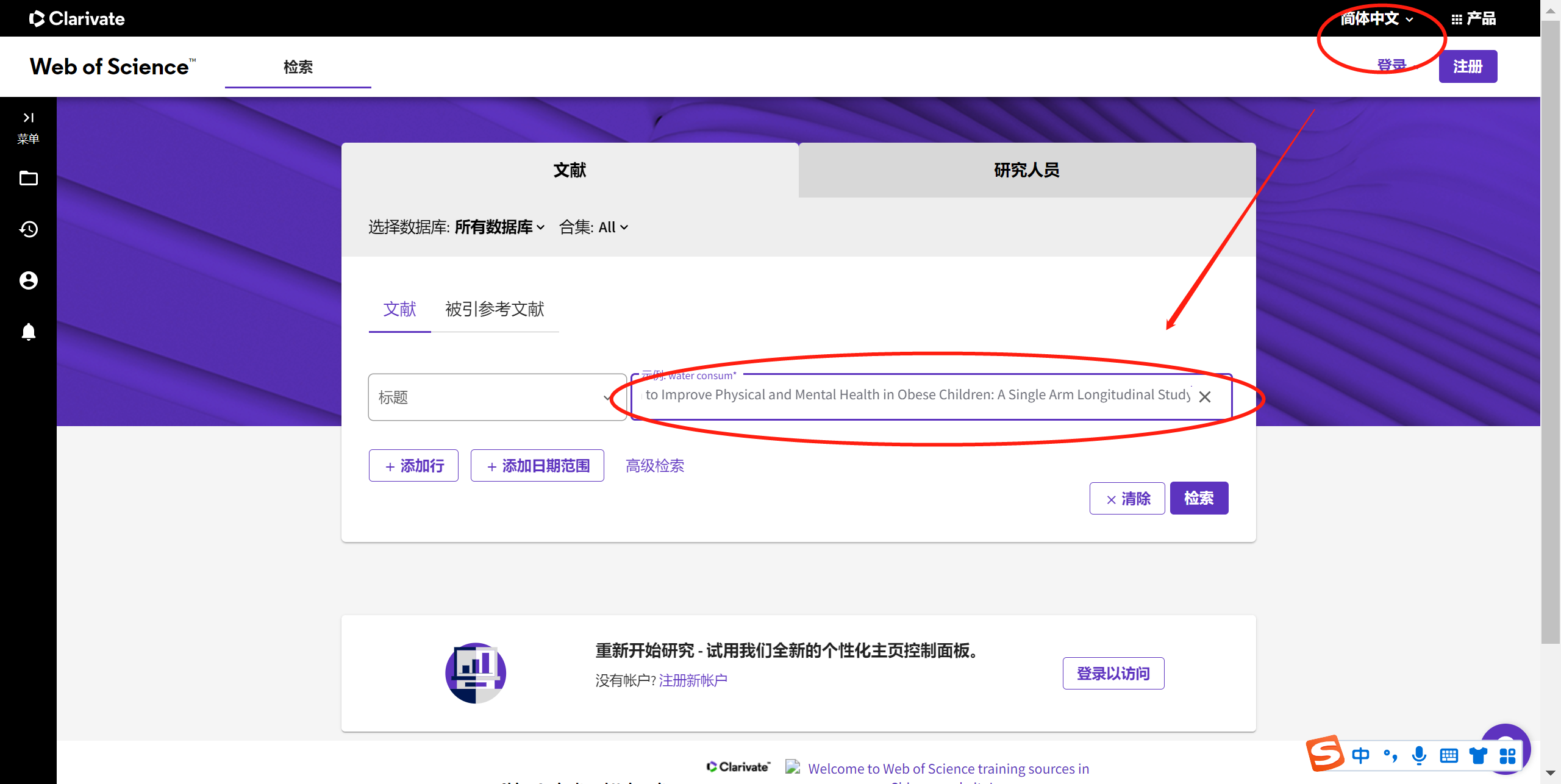Collapse the 菜单 sidebar panel
This screenshot has width=1561, height=784.
(28, 117)
